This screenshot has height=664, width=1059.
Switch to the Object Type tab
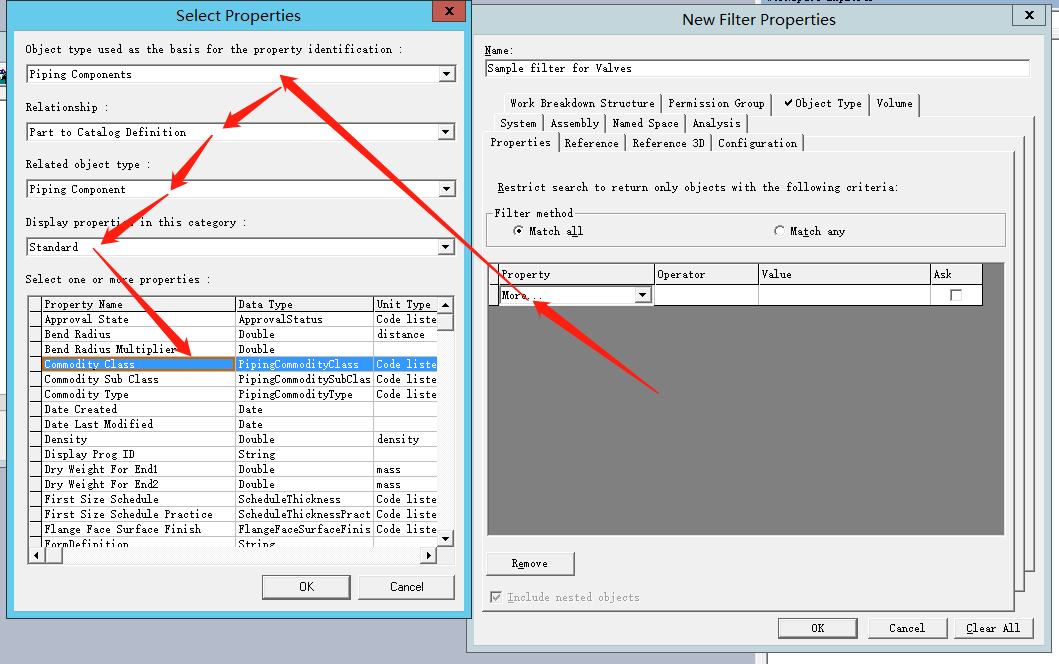click(x=822, y=103)
